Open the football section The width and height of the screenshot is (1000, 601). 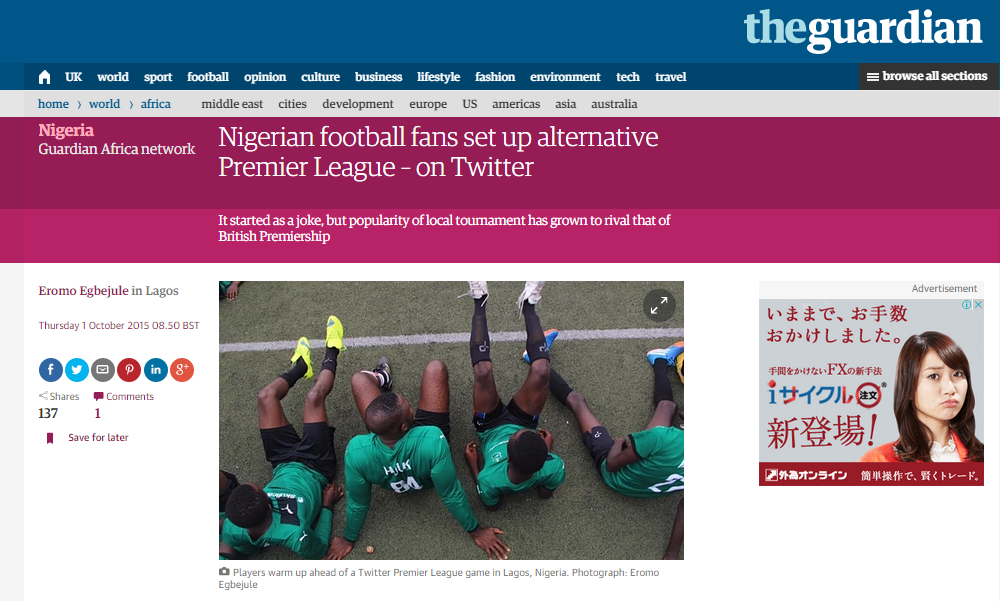pyautogui.click(x=208, y=77)
